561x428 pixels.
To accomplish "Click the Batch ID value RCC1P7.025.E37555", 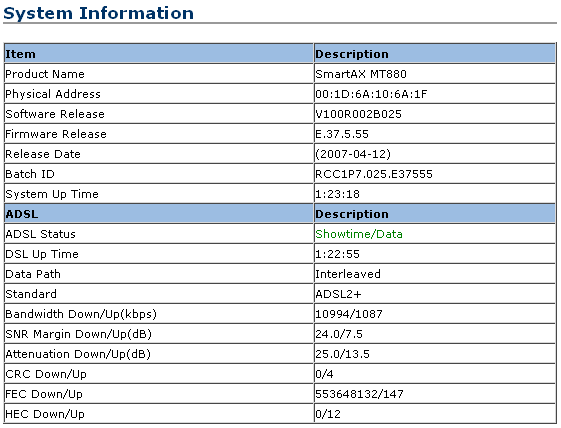I will point(374,174).
